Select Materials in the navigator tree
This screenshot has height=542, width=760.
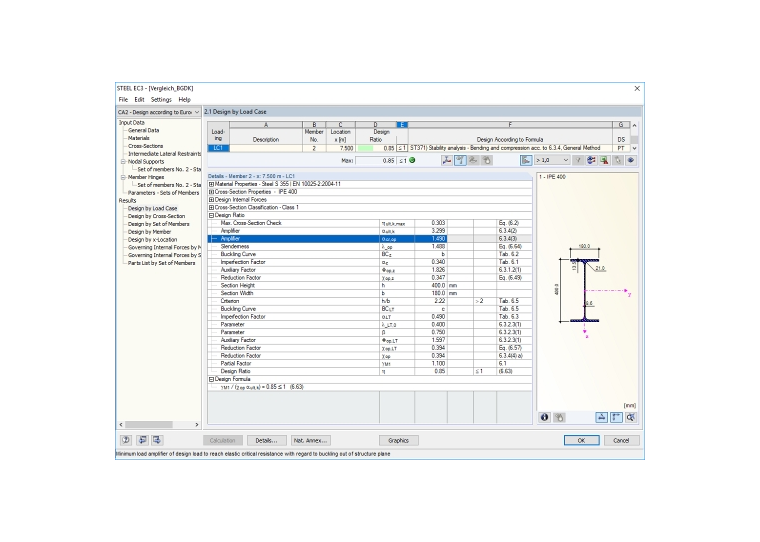tap(139, 138)
